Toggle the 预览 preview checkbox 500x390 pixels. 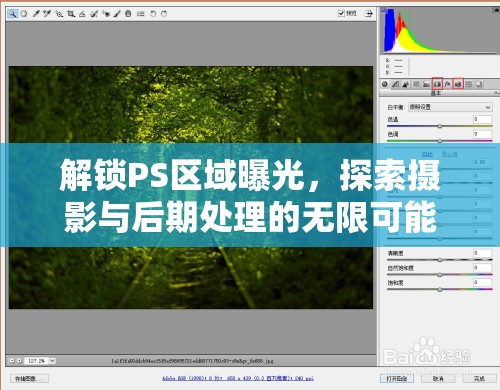click(341, 13)
